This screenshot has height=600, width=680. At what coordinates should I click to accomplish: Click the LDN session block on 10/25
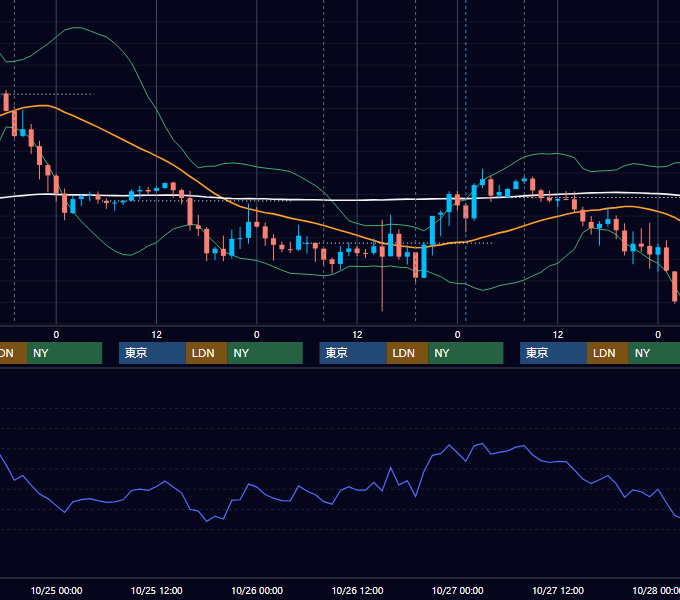coord(206,353)
